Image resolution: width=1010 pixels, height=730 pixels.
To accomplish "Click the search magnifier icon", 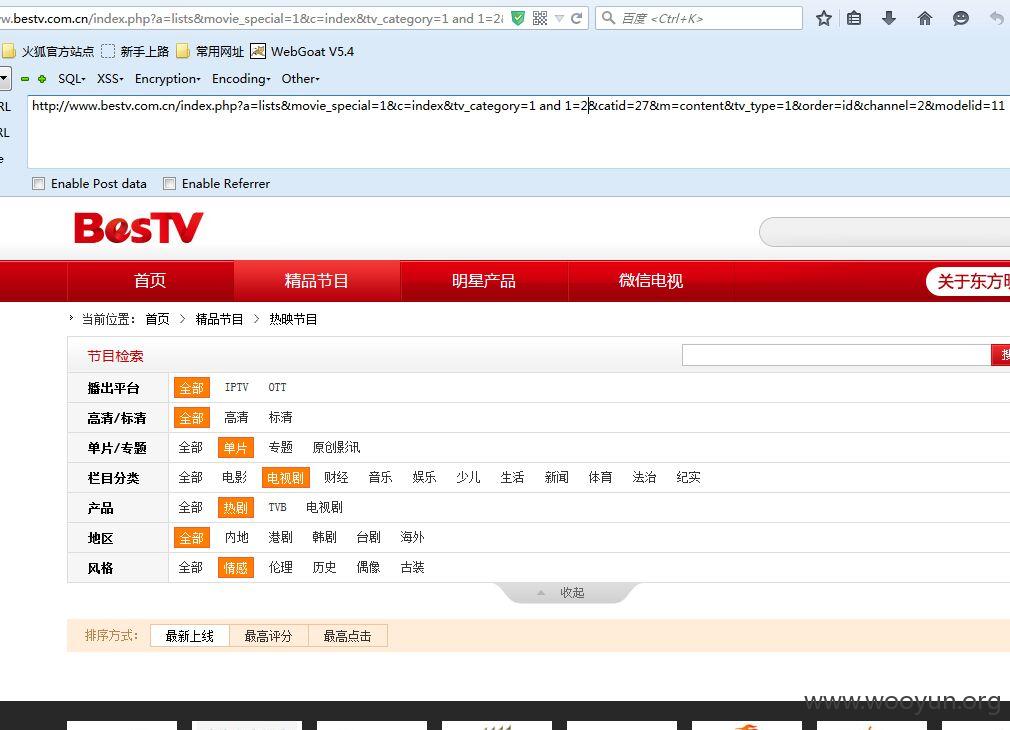I will (x=608, y=18).
